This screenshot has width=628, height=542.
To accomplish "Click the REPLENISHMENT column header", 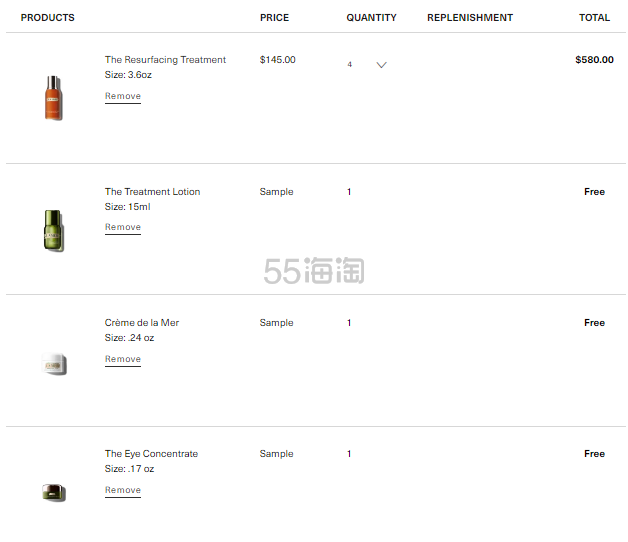I will tap(469, 18).
